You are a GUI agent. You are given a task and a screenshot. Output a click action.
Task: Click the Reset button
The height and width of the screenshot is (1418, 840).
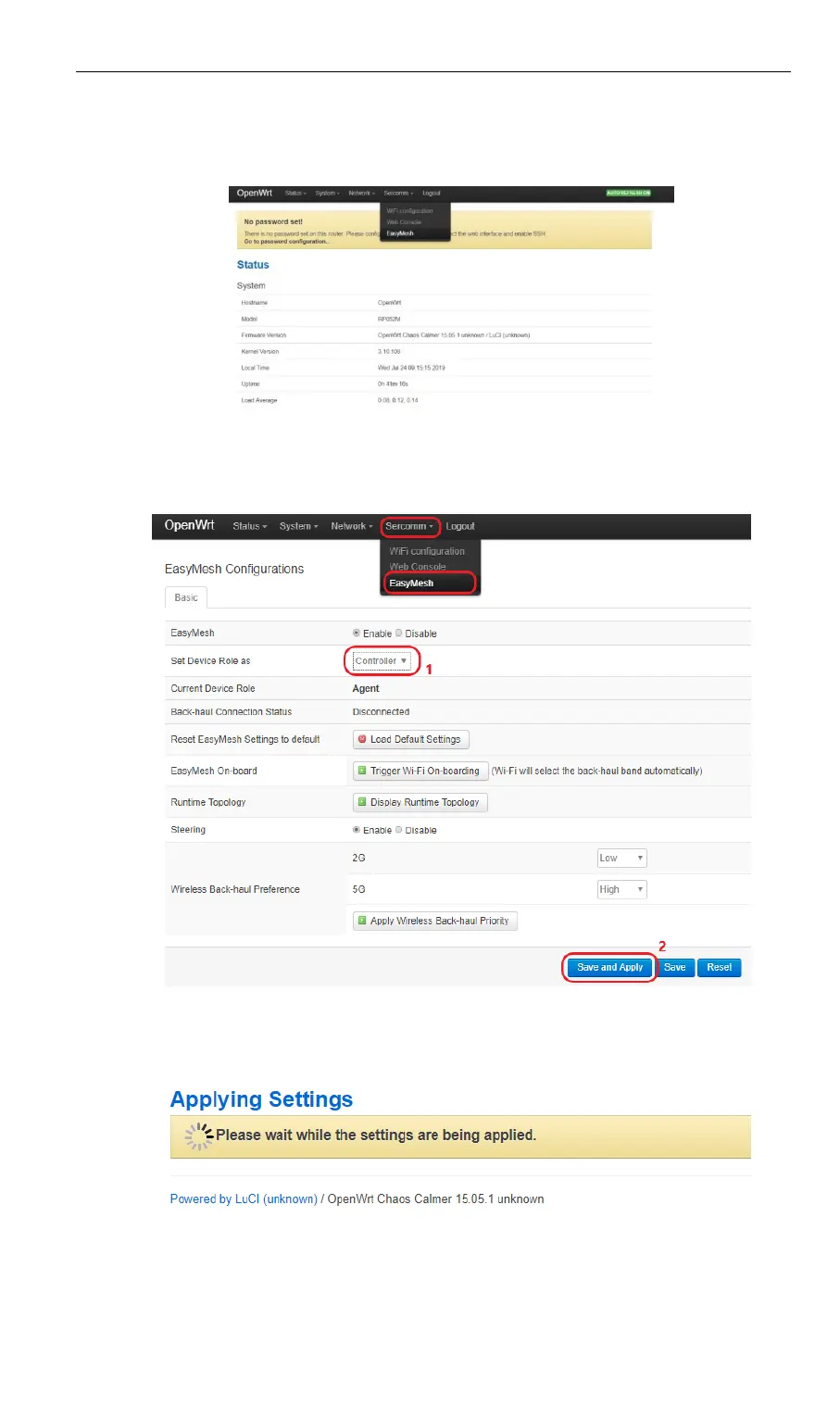[x=720, y=968]
